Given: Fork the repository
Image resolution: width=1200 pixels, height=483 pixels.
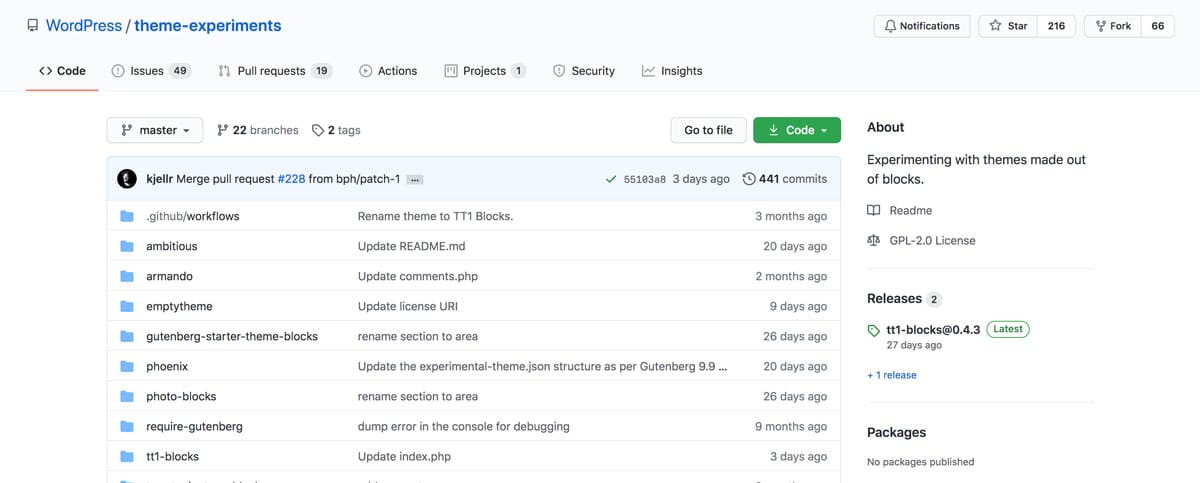Looking at the screenshot, I should (x=1113, y=26).
